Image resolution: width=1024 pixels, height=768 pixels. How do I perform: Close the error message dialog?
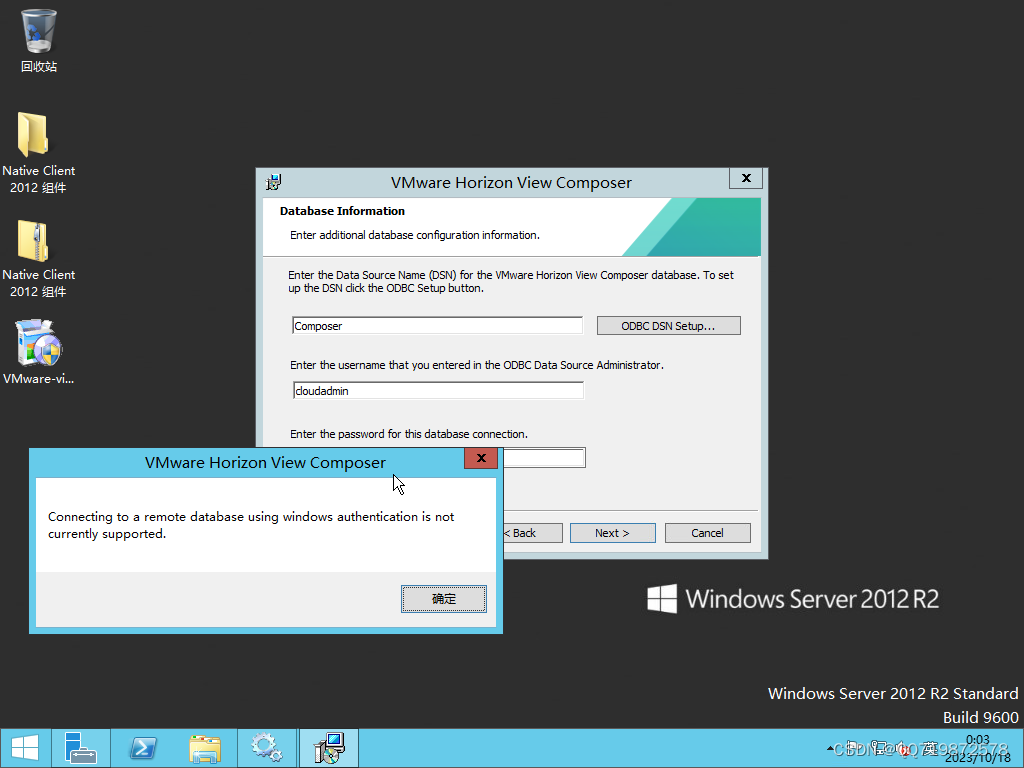pos(481,458)
